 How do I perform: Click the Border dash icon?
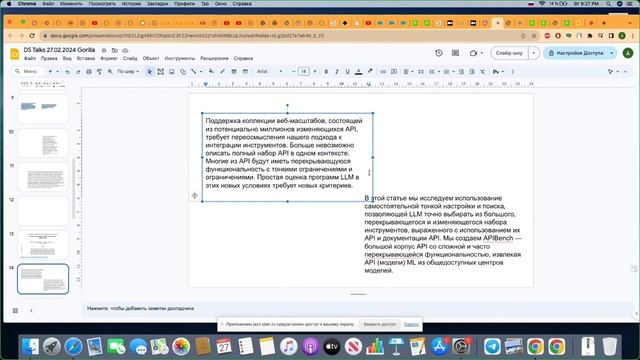245,71
